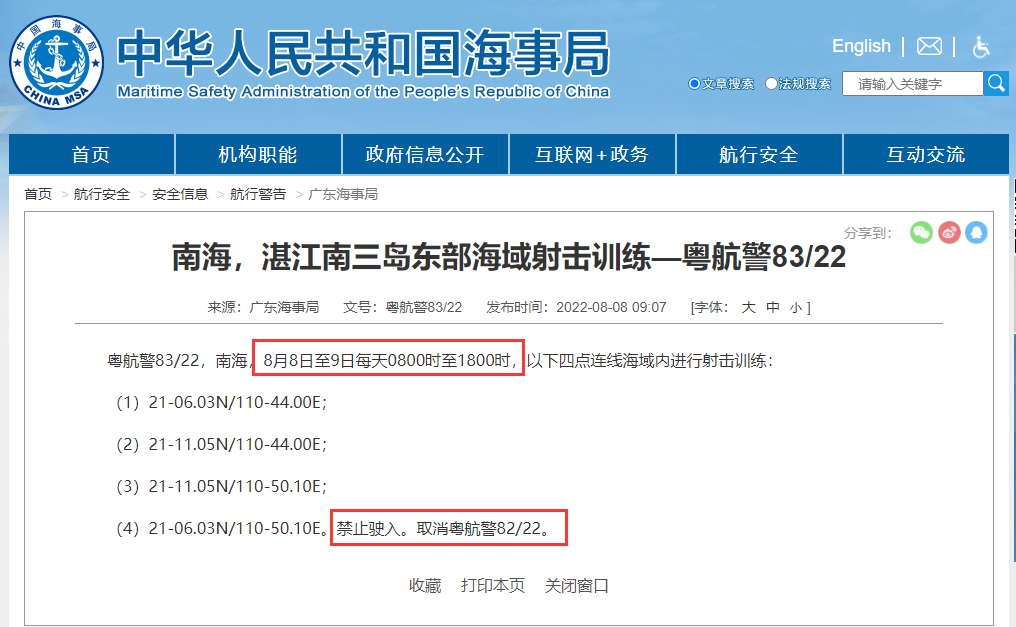Go to 航行警告 in breadcrumb
The image size is (1016, 627).
click(x=258, y=194)
